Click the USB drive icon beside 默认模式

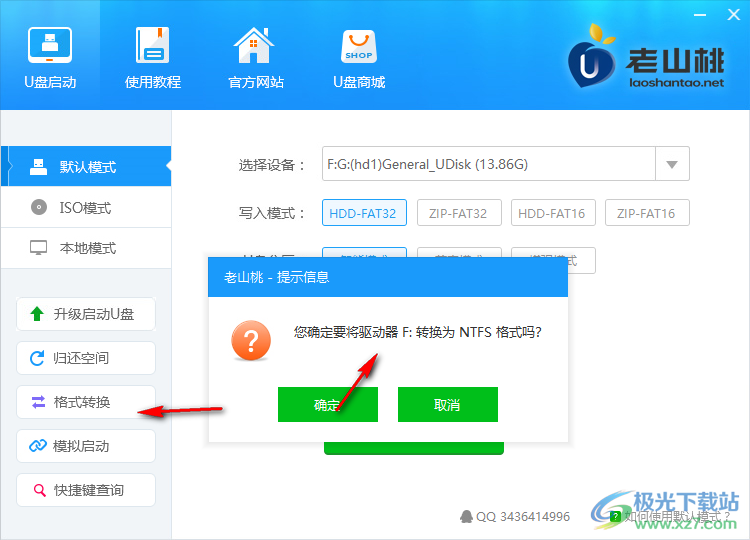pyautogui.click(x=38, y=166)
